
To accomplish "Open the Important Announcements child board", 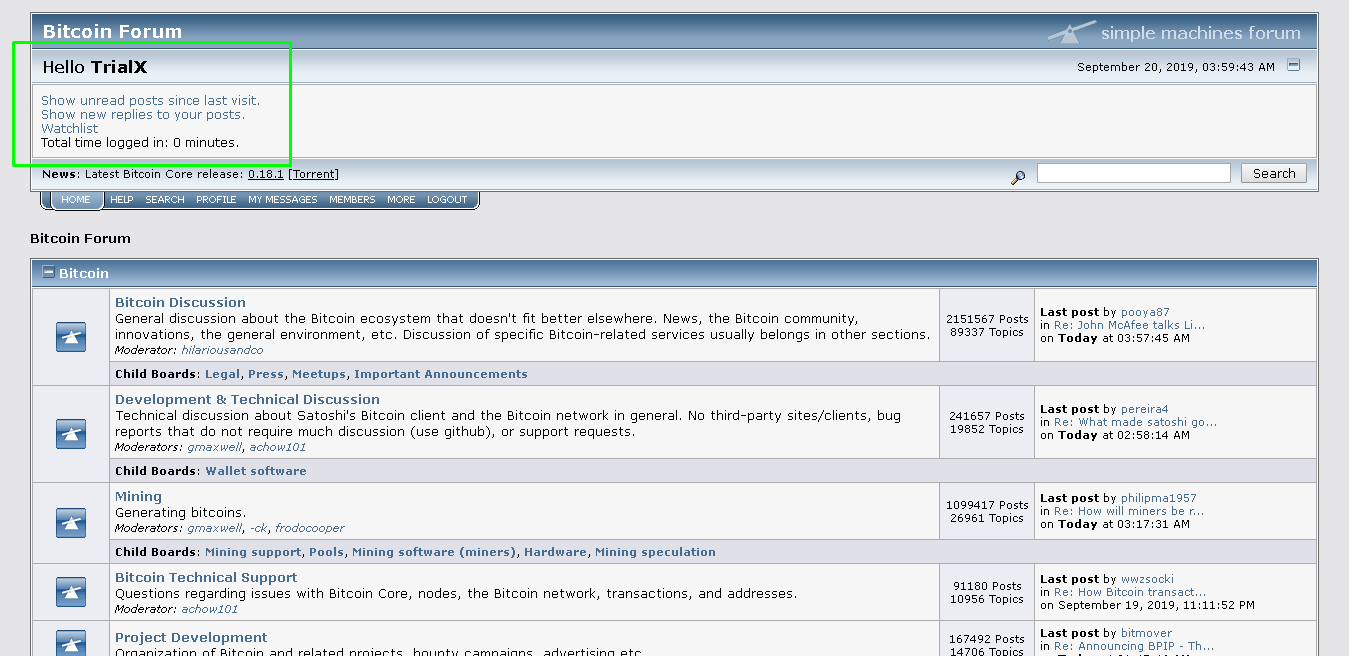I will [x=441, y=374].
